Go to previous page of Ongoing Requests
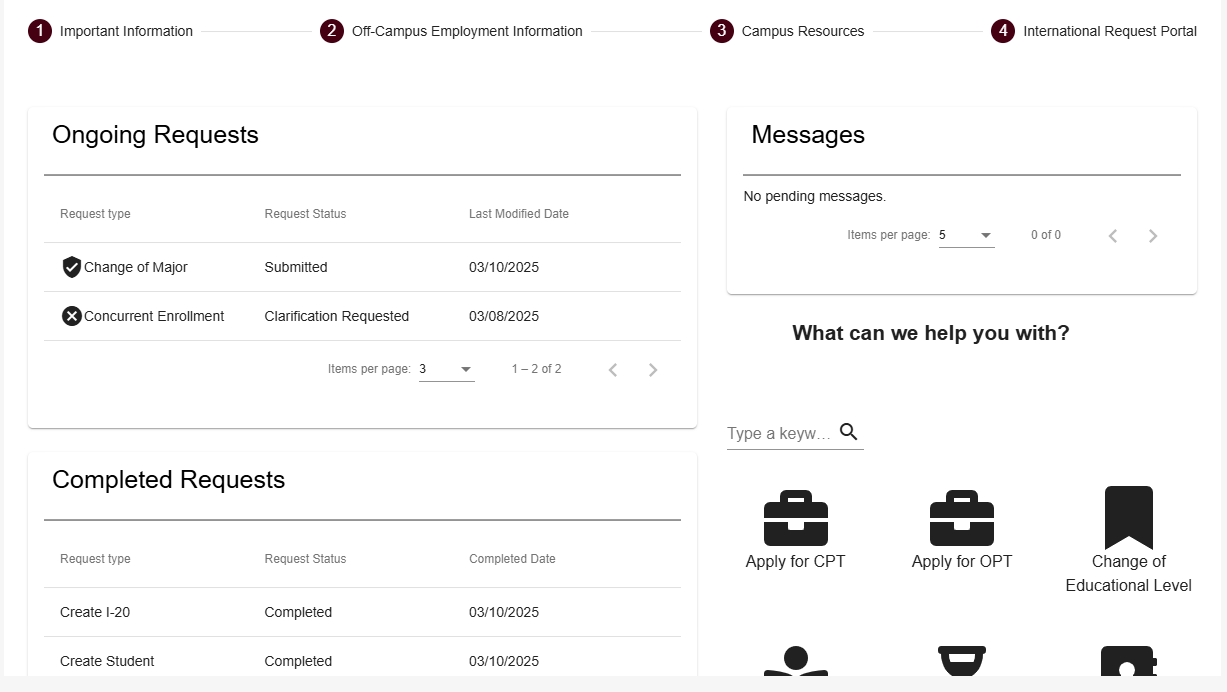This screenshot has width=1227, height=692. [613, 370]
